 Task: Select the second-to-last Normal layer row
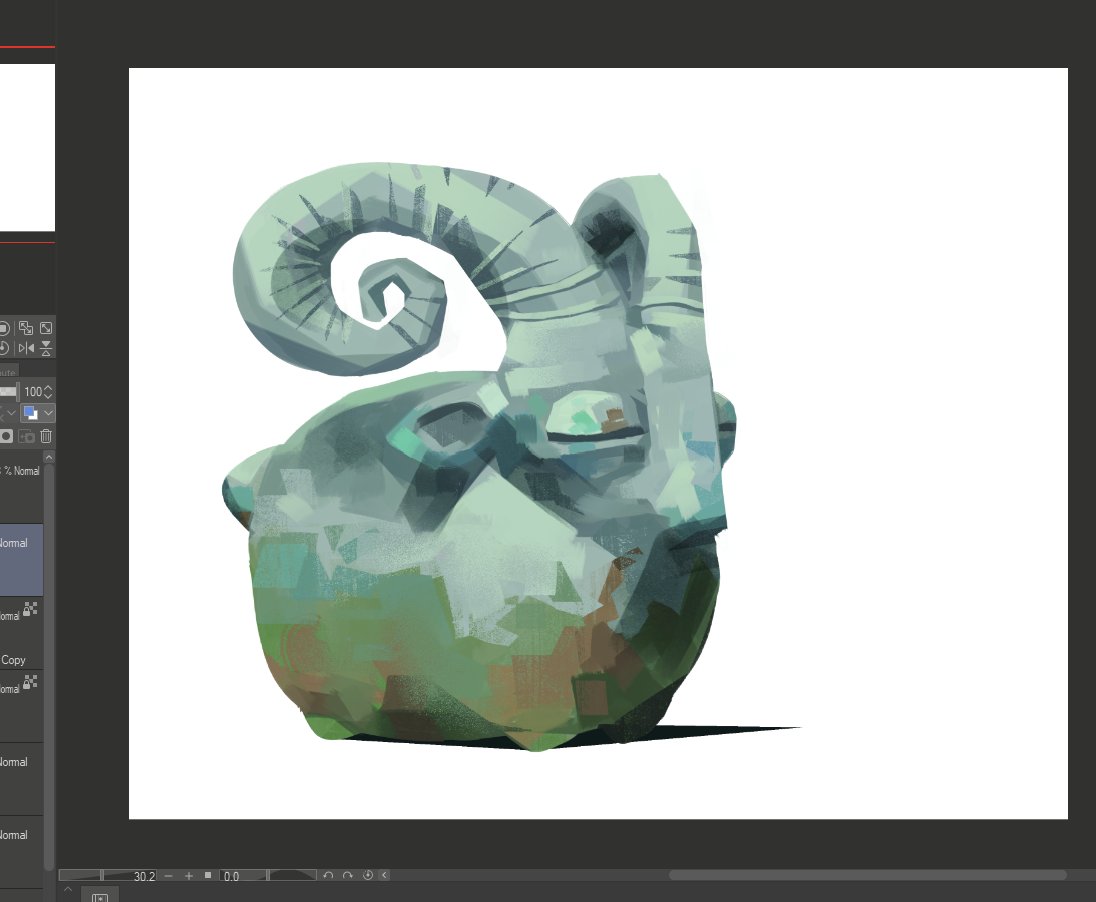(21, 778)
